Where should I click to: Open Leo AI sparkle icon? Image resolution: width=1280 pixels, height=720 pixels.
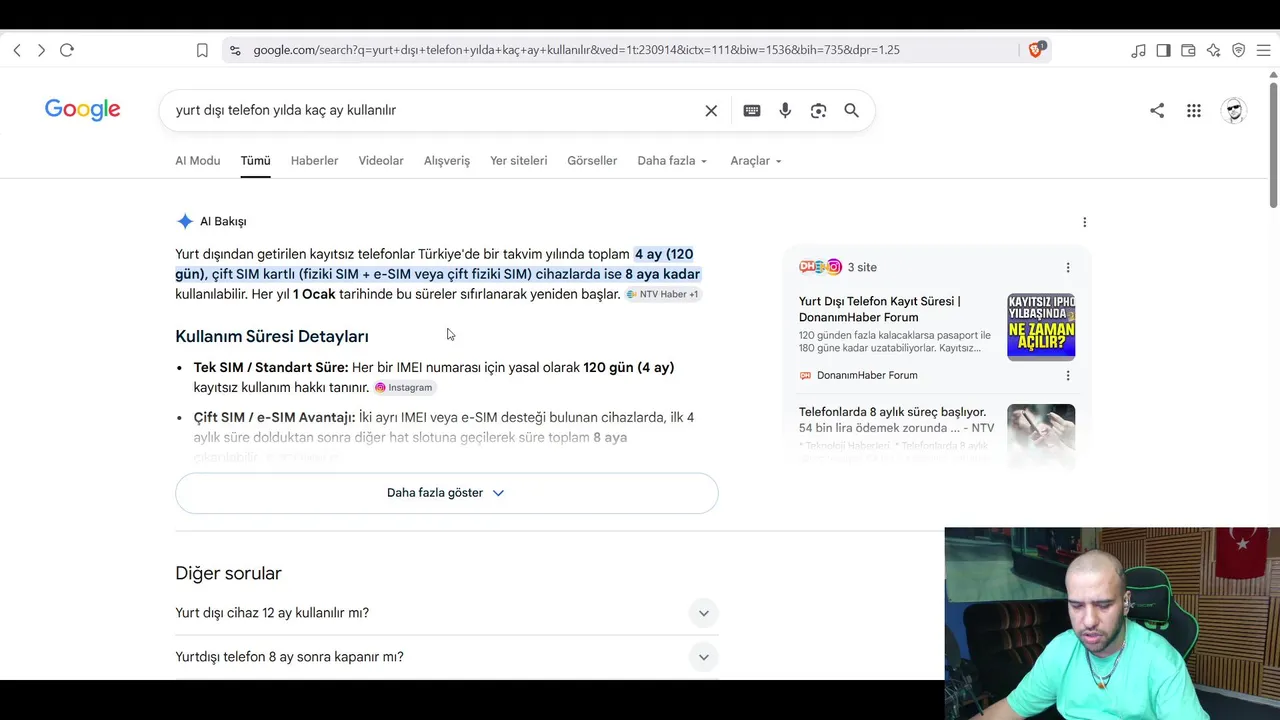pyautogui.click(x=1213, y=50)
